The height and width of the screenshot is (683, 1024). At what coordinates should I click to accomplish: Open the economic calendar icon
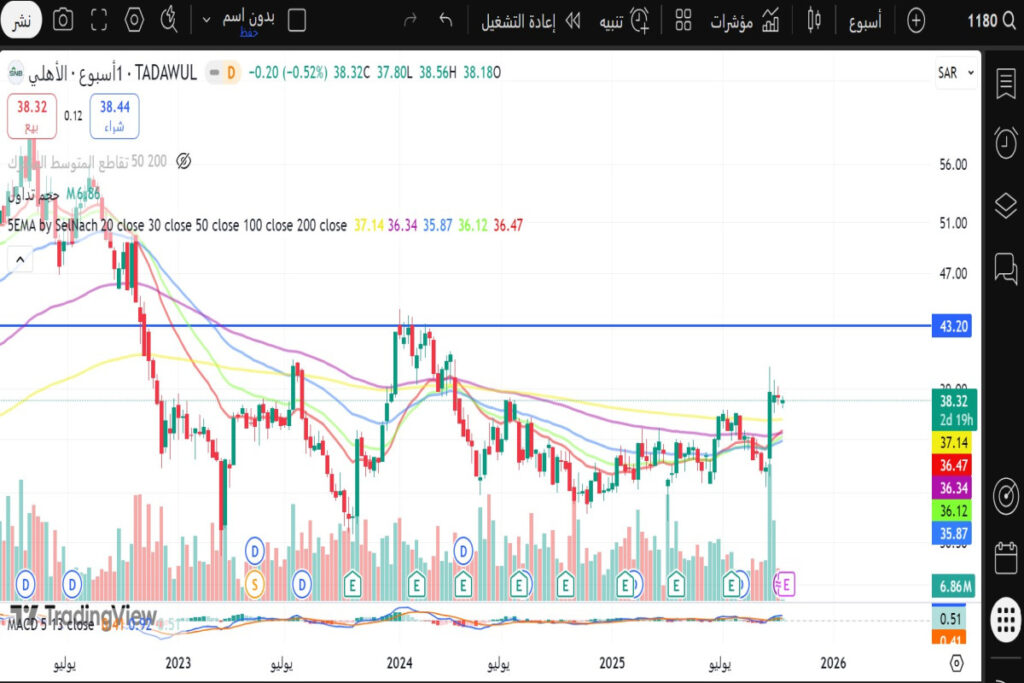coord(1005,558)
